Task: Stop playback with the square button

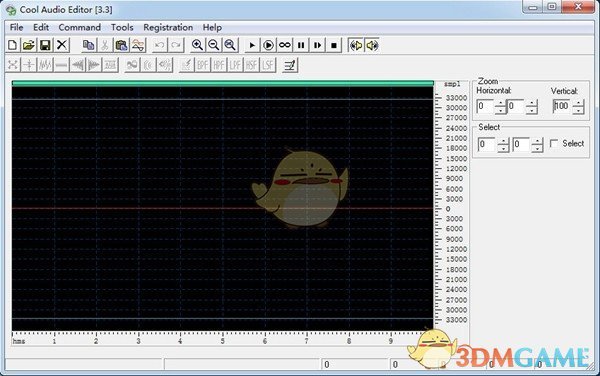Action: coord(334,45)
